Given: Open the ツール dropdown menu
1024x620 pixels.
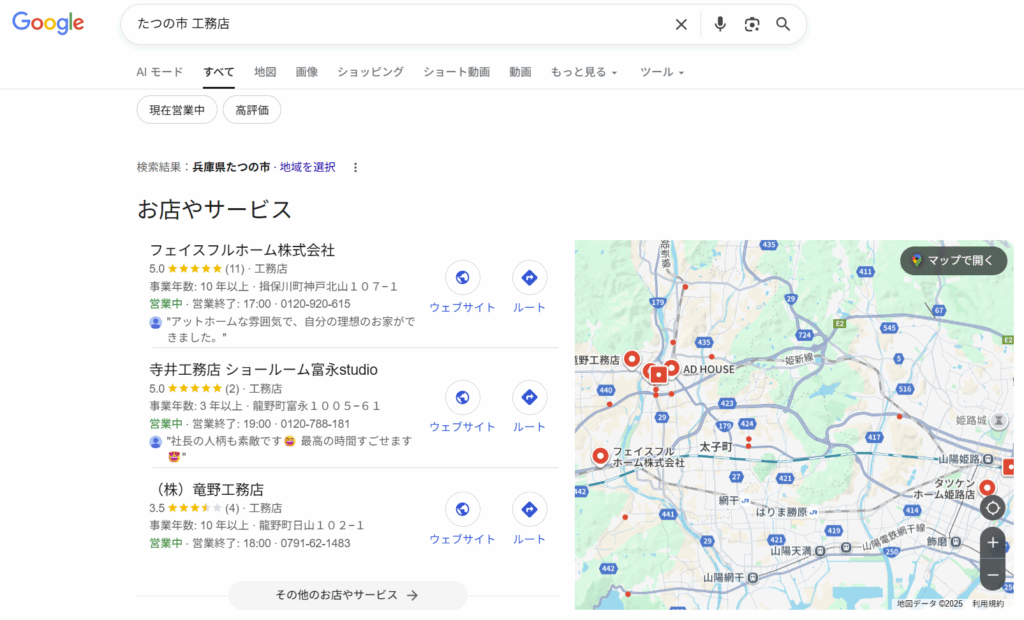Looking at the screenshot, I should (x=662, y=72).
